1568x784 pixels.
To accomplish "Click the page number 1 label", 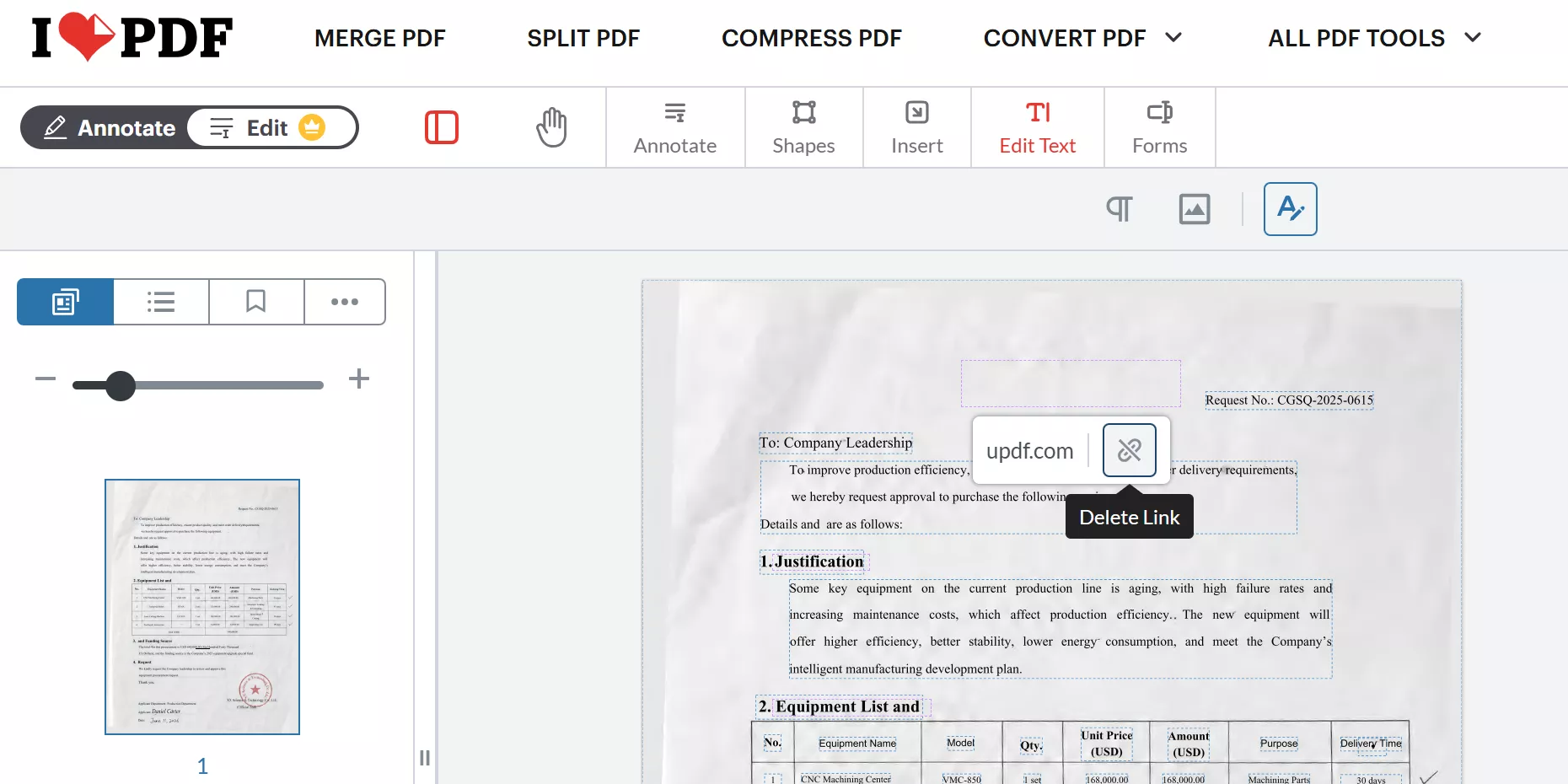I will pyautogui.click(x=202, y=765).
